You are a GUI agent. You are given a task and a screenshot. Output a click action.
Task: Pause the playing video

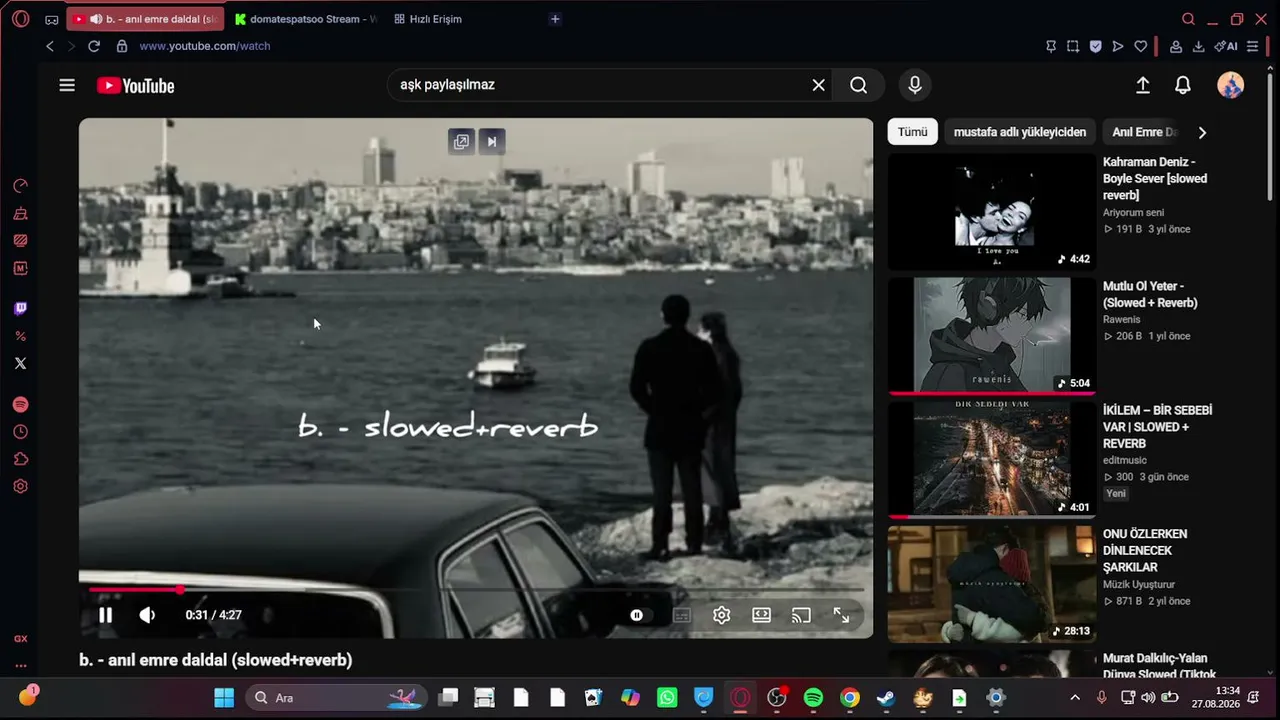(x=105, y=615)
